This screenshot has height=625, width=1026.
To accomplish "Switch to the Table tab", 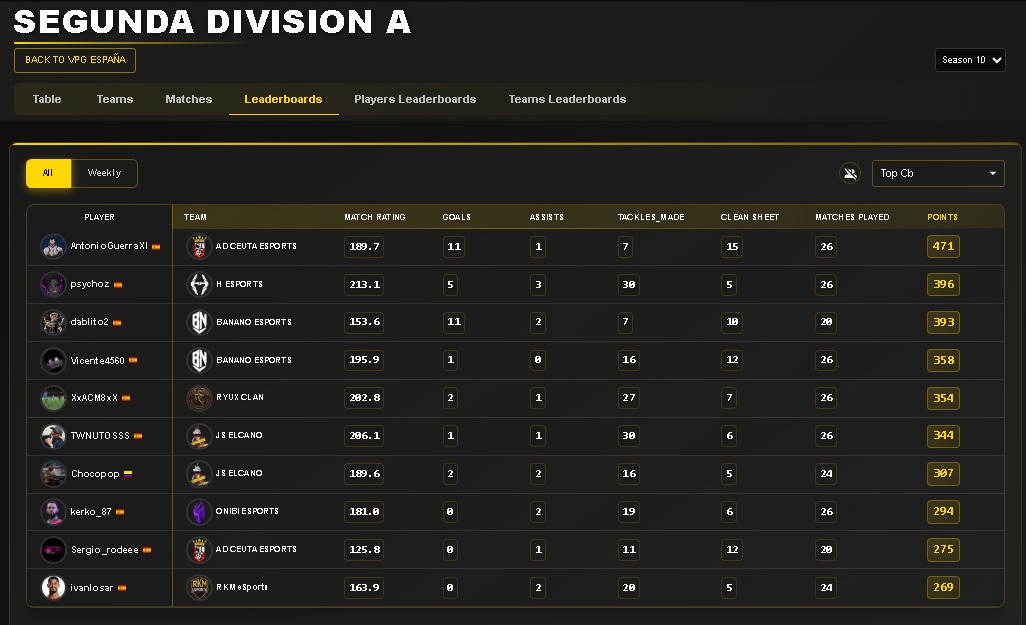I will pyautogui.click(x=47, y=99).
